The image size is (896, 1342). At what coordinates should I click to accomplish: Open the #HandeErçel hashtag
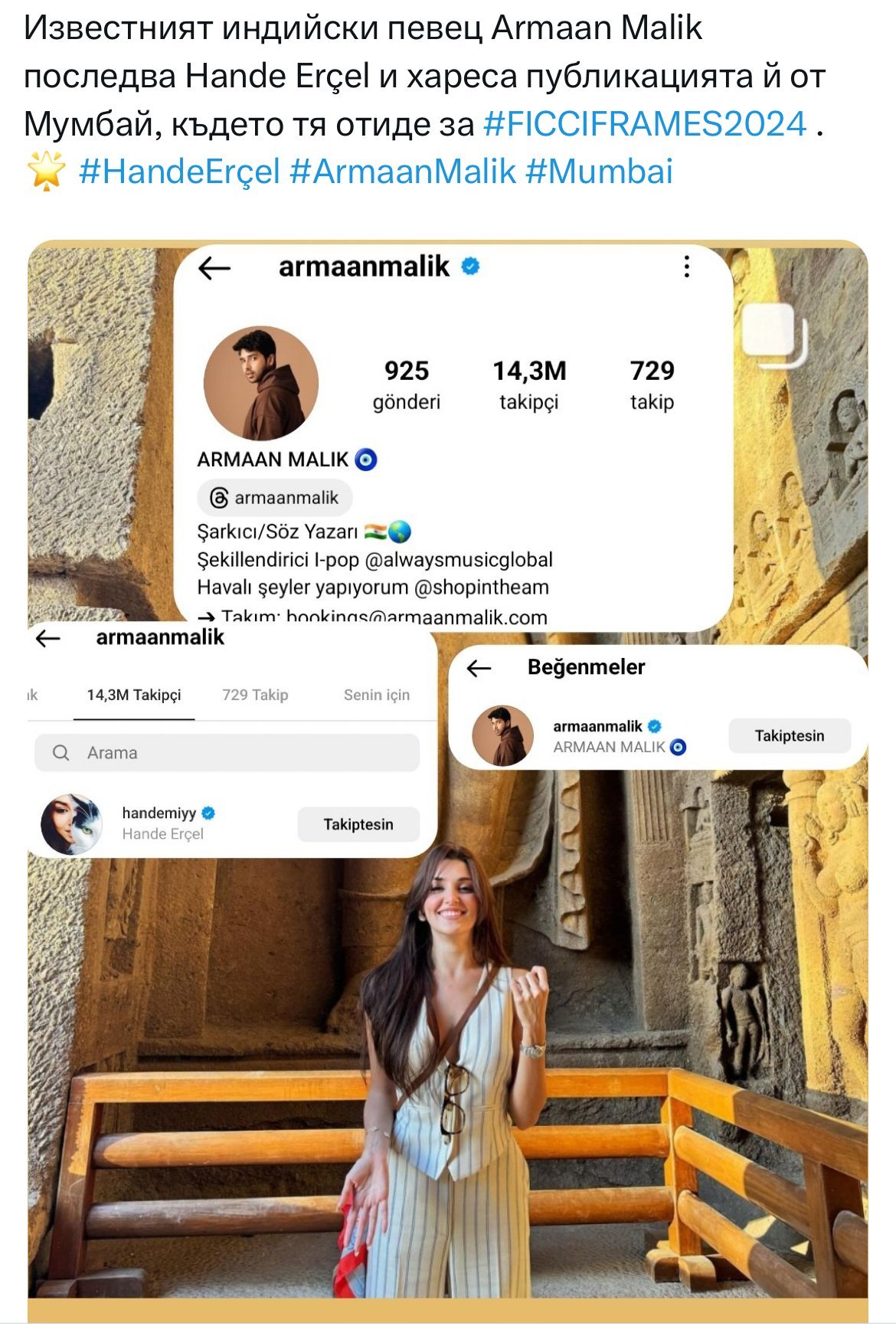180,172
